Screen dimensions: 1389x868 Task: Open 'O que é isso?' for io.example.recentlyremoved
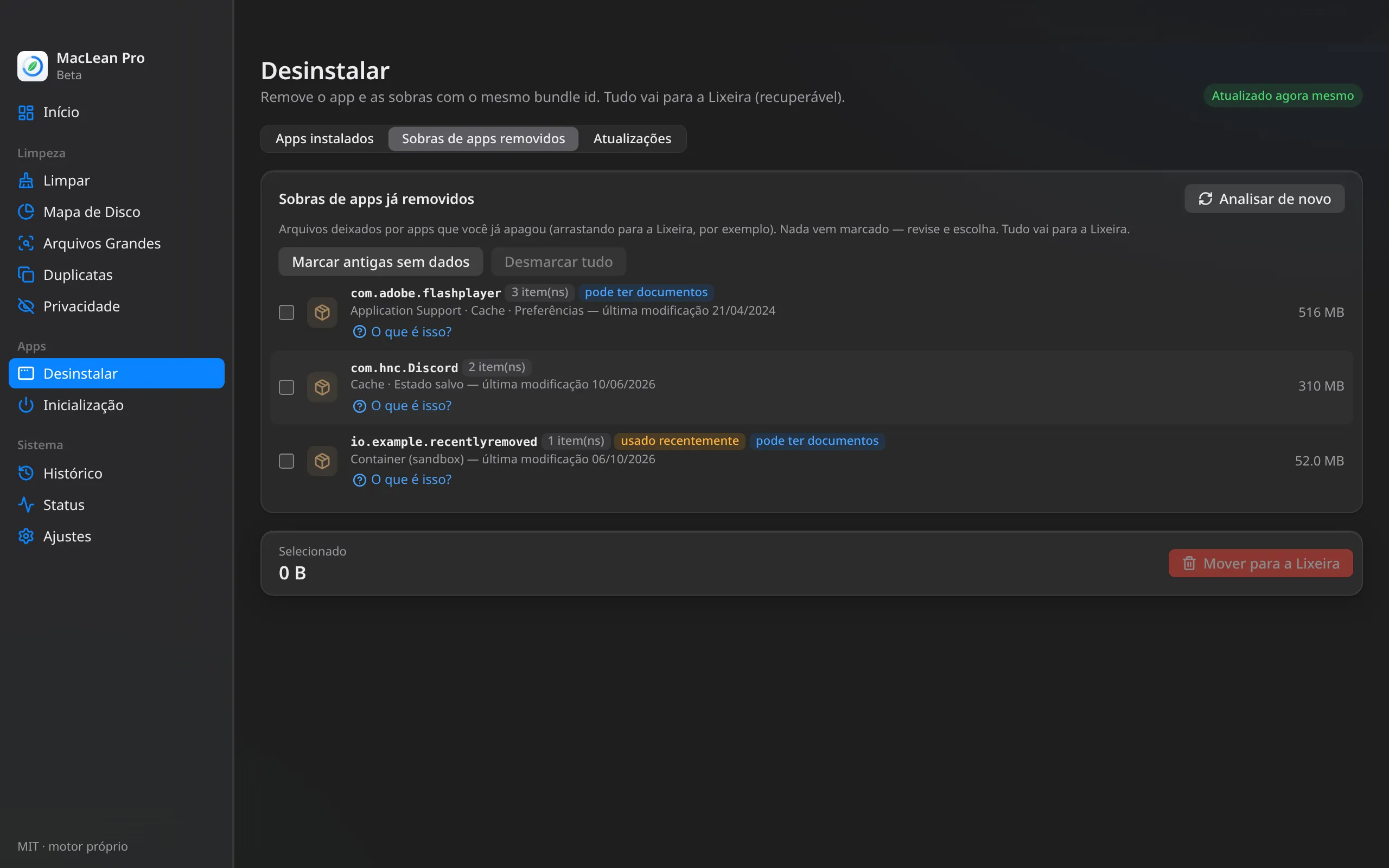click(403, 480)
